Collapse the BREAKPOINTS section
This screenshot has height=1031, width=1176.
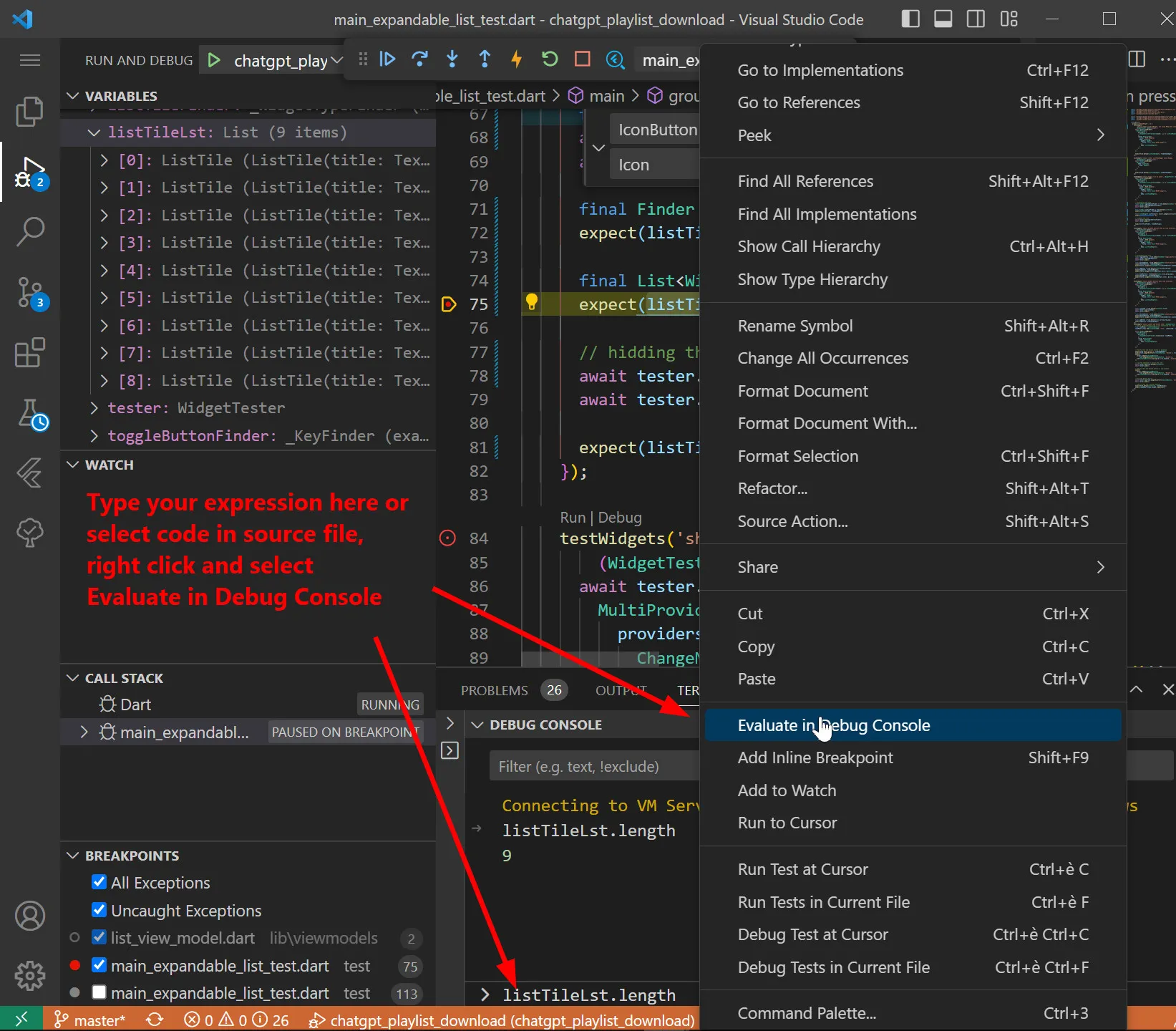(72, 856)
